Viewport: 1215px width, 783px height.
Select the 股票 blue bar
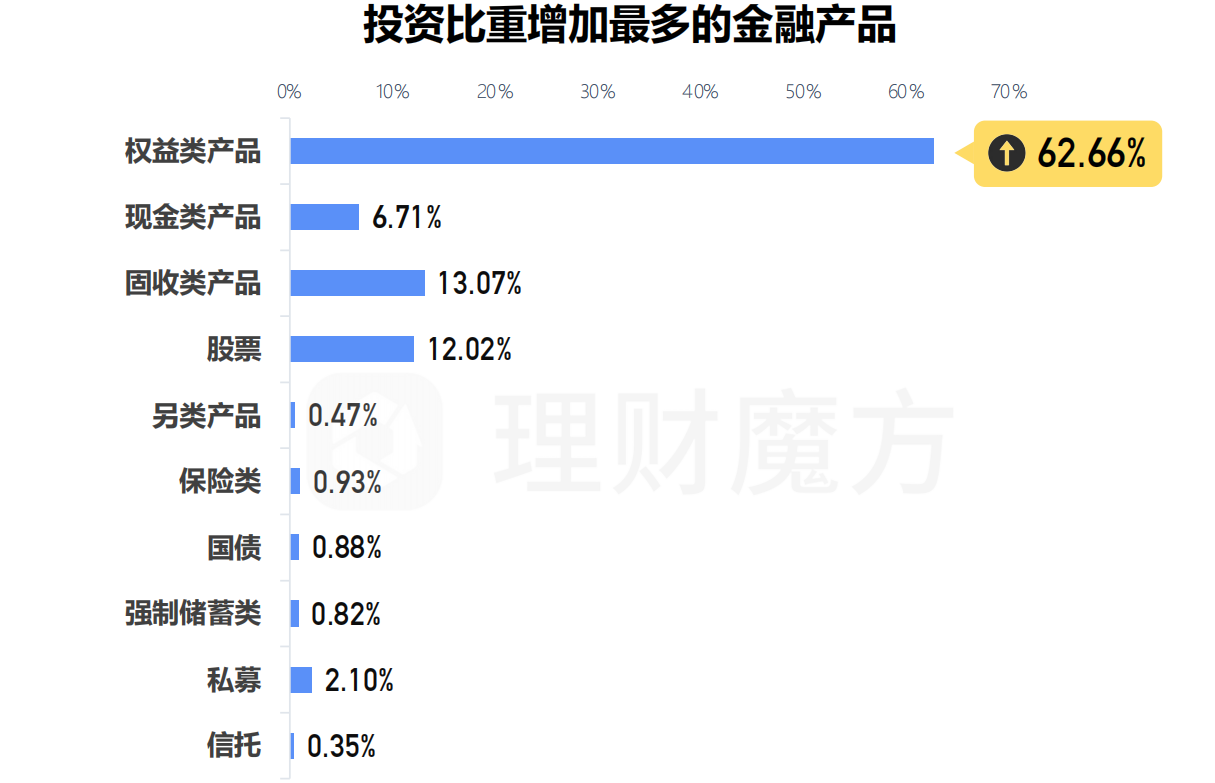[352, 349]
